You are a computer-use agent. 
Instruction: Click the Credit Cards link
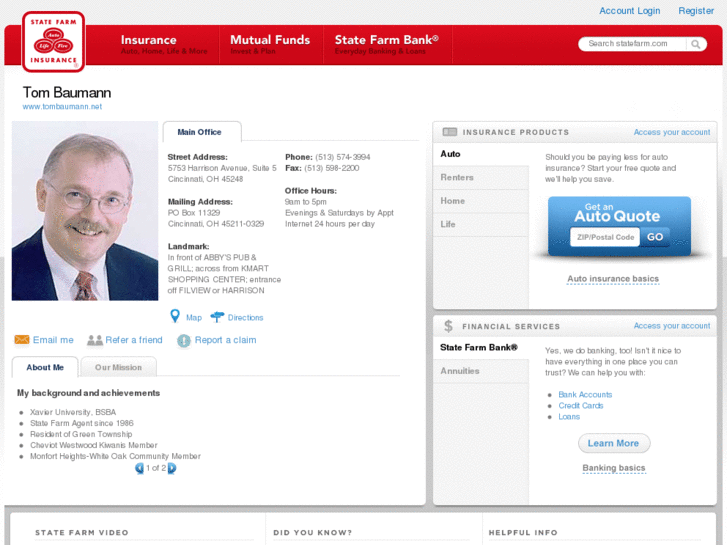(x=580, y=406)
